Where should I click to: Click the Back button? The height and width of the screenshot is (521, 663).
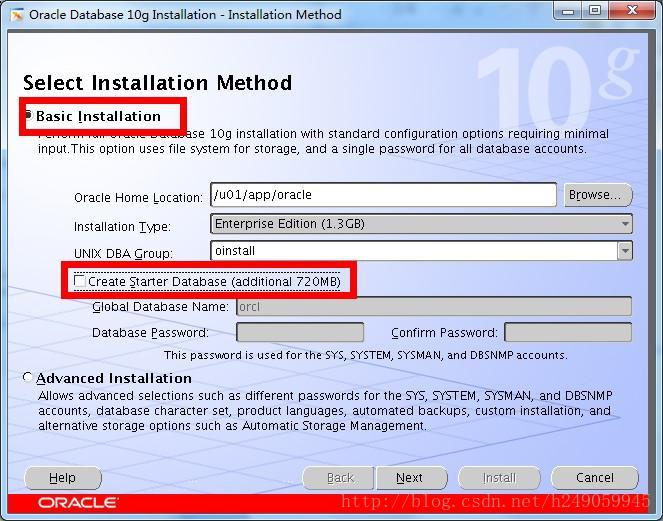pyautogui.click(x=338, y=478)
